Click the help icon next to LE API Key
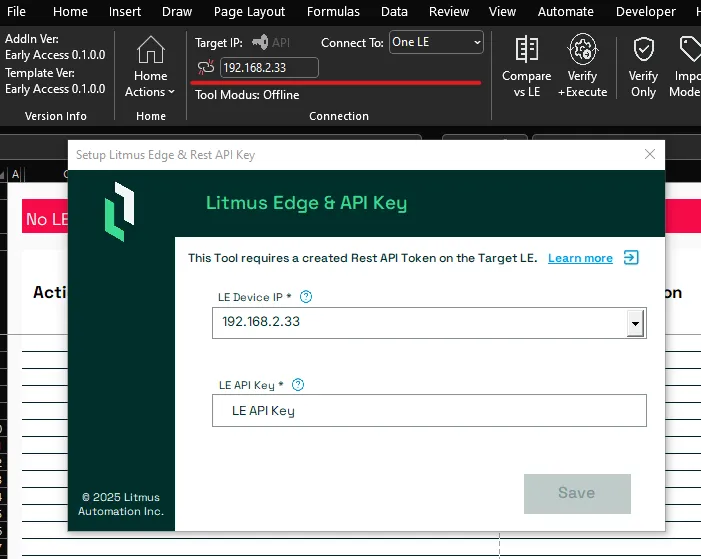This screenshot has height=559, width=701. click(x=298, y=385)
